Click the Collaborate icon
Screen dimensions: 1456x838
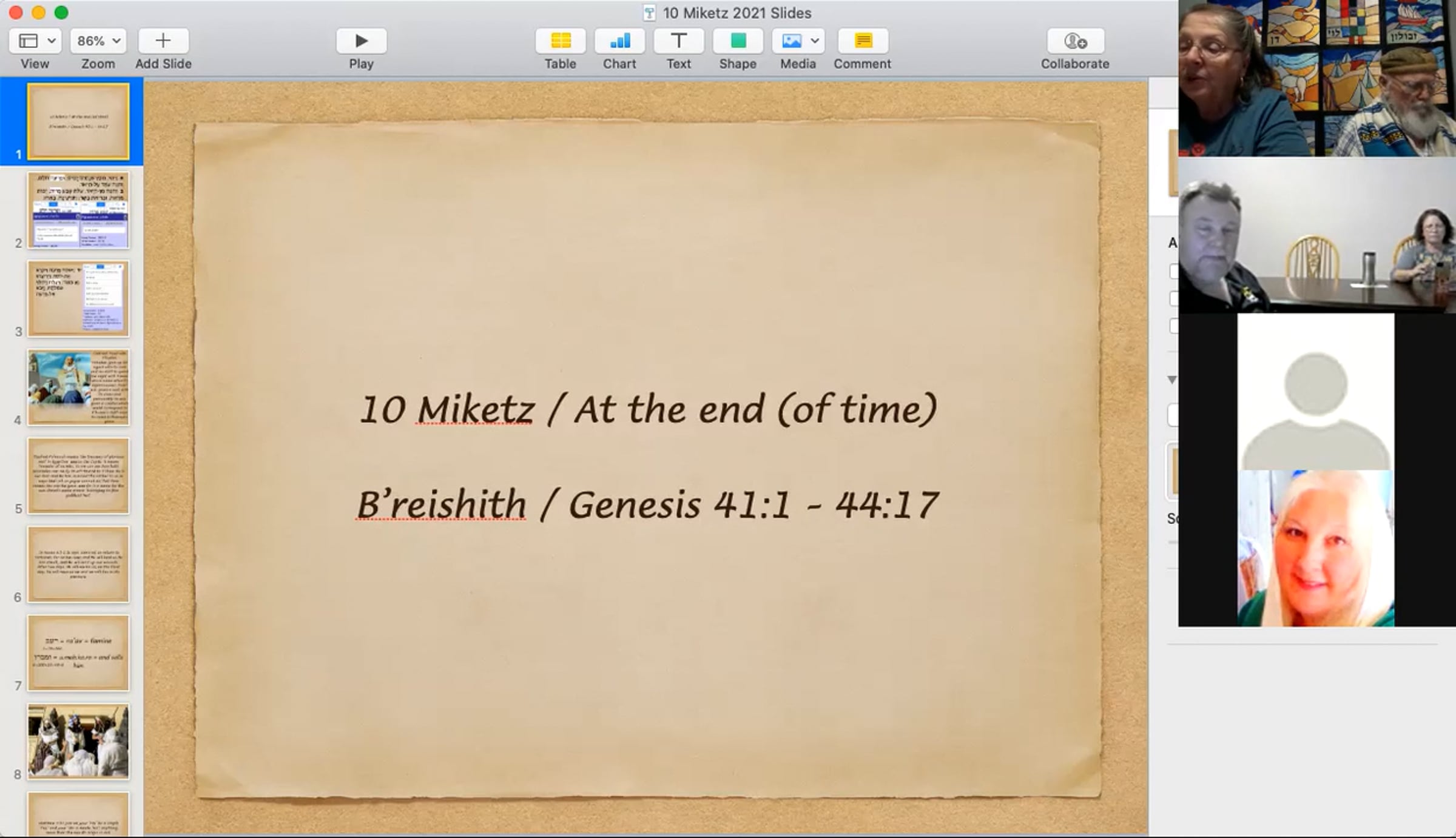tap(1075, 41)
